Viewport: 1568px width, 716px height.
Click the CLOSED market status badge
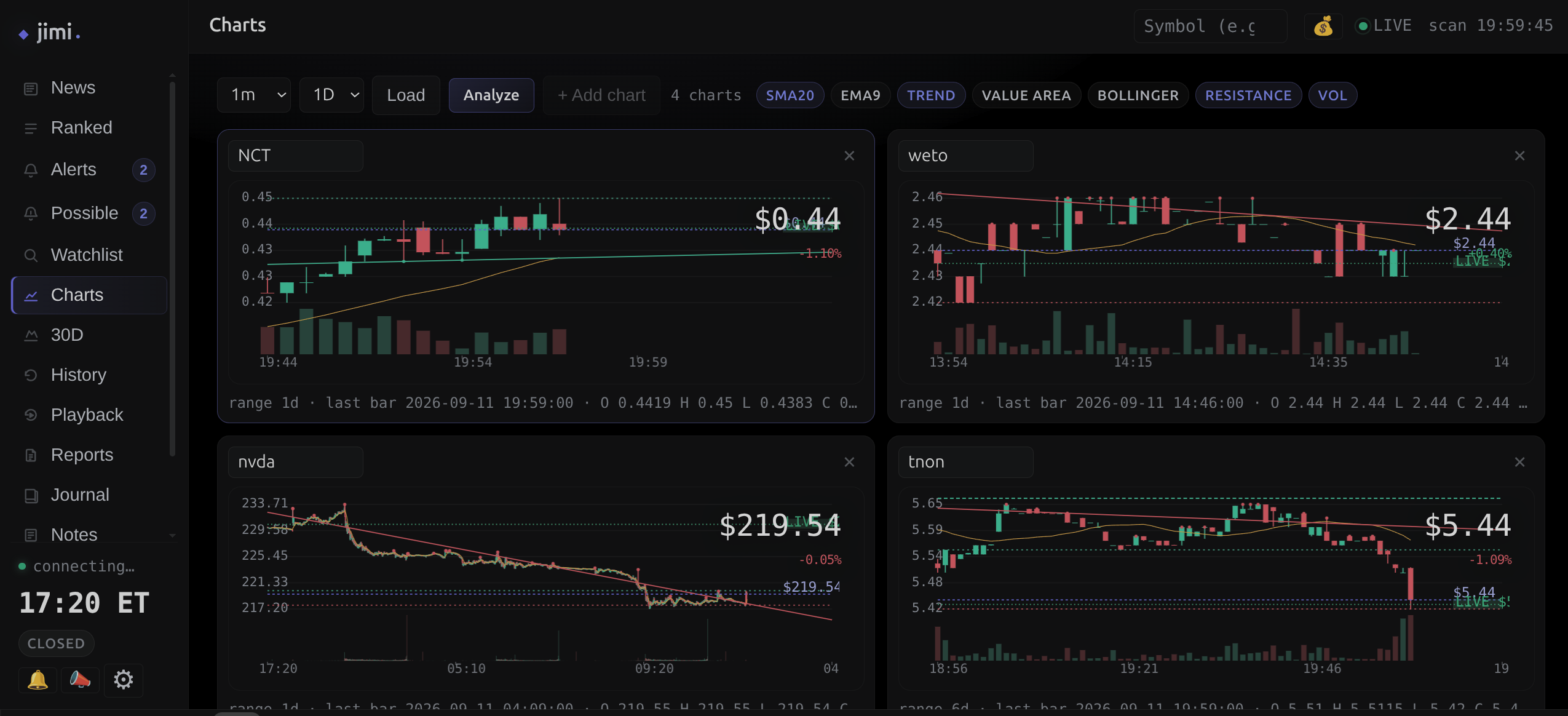pos(56,643)
